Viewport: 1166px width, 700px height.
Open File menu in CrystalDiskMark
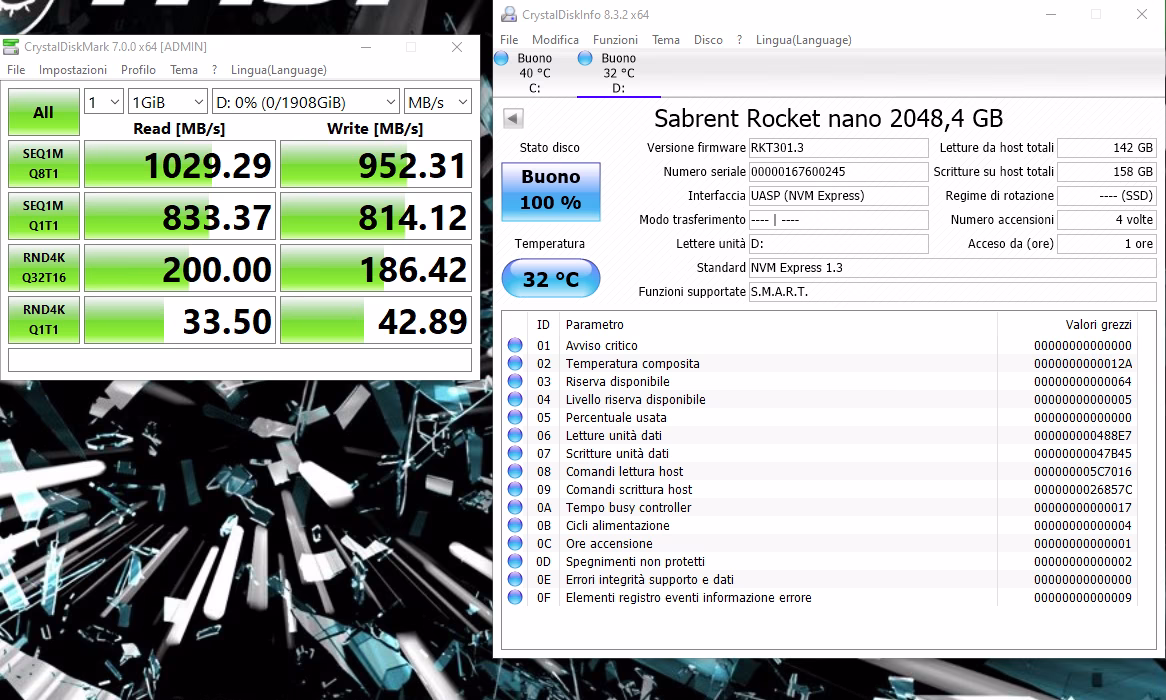pos(16,70)
